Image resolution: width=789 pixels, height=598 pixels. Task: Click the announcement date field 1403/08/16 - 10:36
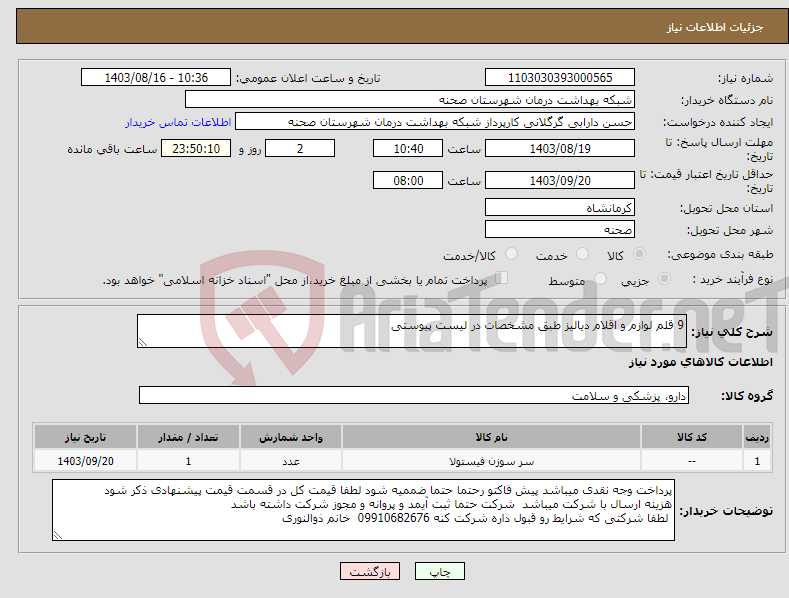click(156, 78)
